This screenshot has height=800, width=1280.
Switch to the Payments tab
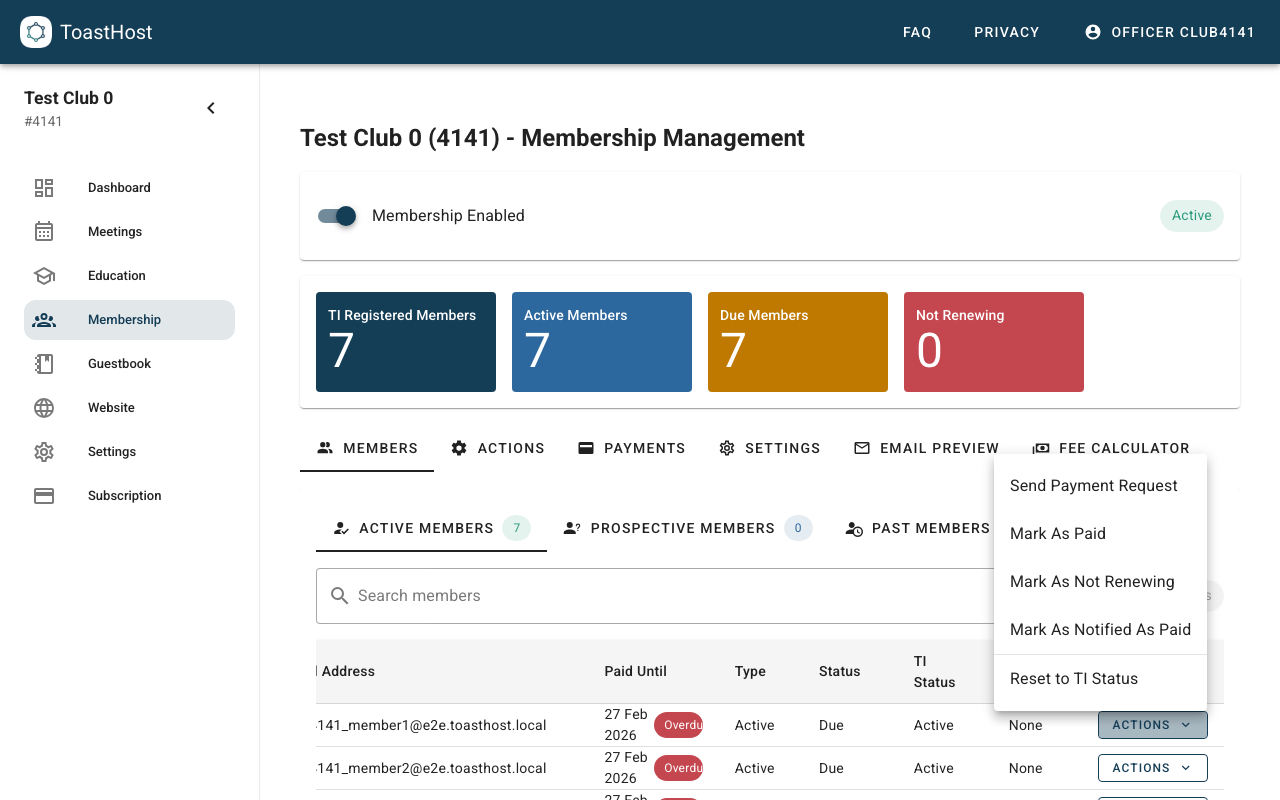(632, 448)
